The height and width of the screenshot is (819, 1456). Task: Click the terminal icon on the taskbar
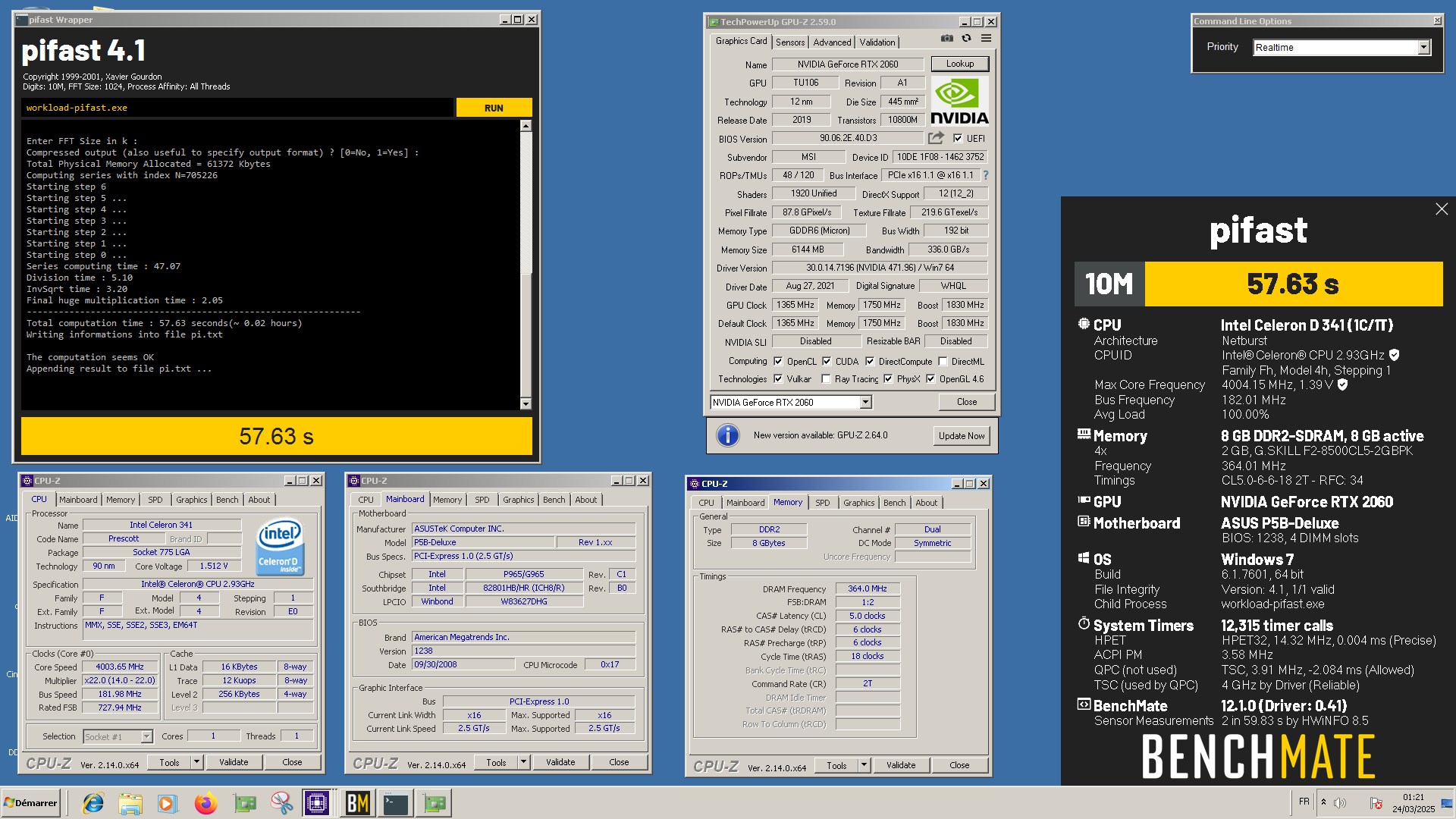[x=396, y=803]
